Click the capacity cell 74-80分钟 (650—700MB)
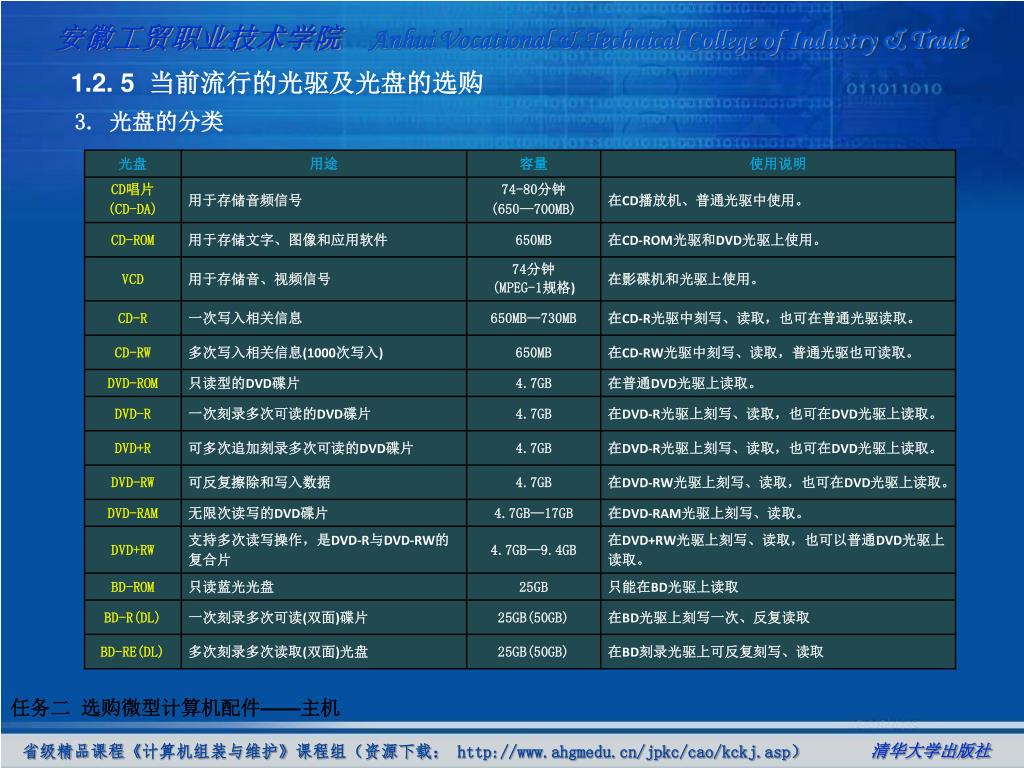 pos(533,199)
